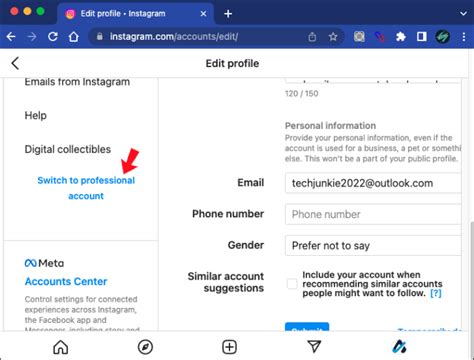
Task: Open Chrome three-dot menu
Action: point(464,36)
